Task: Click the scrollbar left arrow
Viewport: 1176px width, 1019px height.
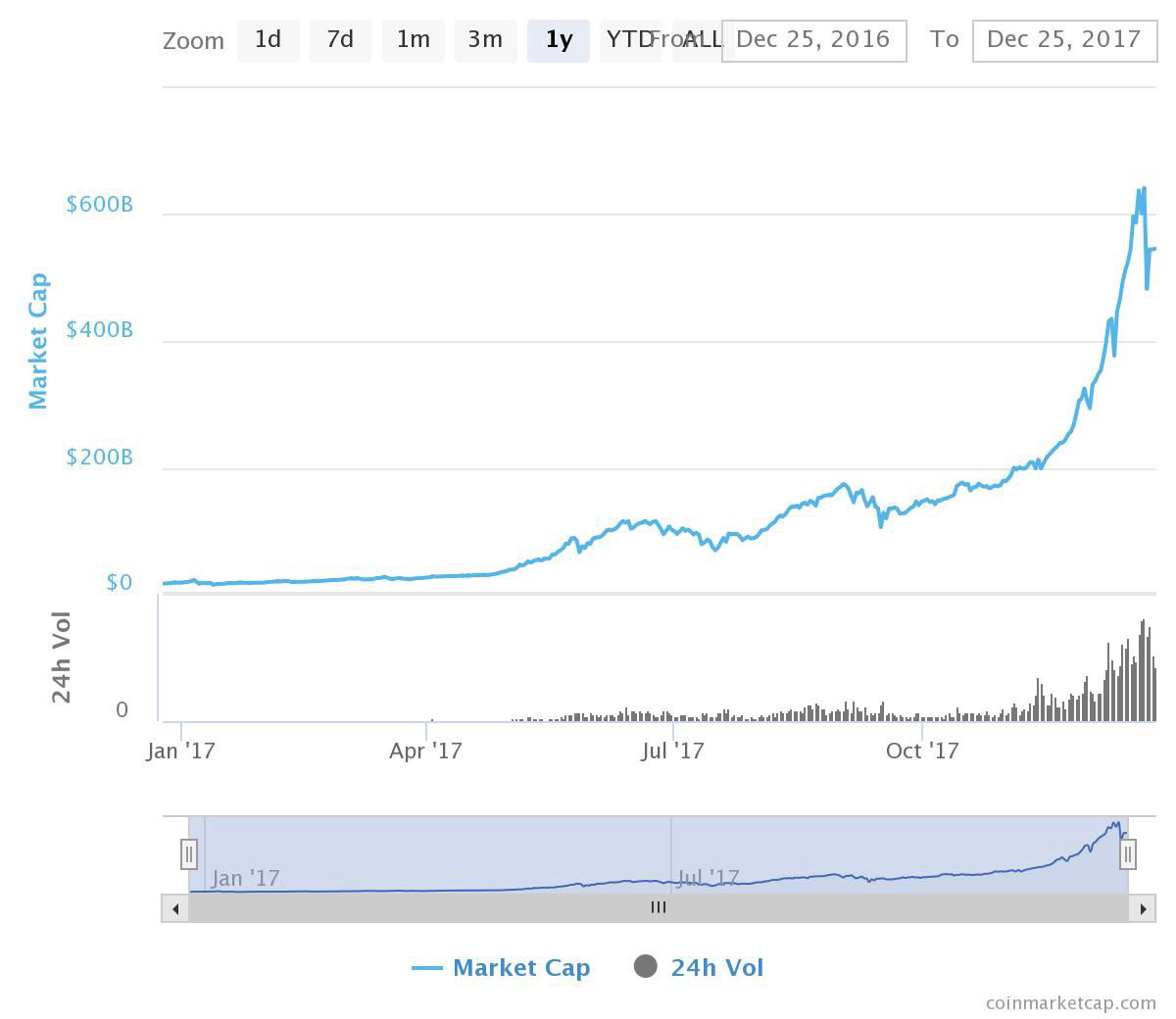Action: pos(175,908)
